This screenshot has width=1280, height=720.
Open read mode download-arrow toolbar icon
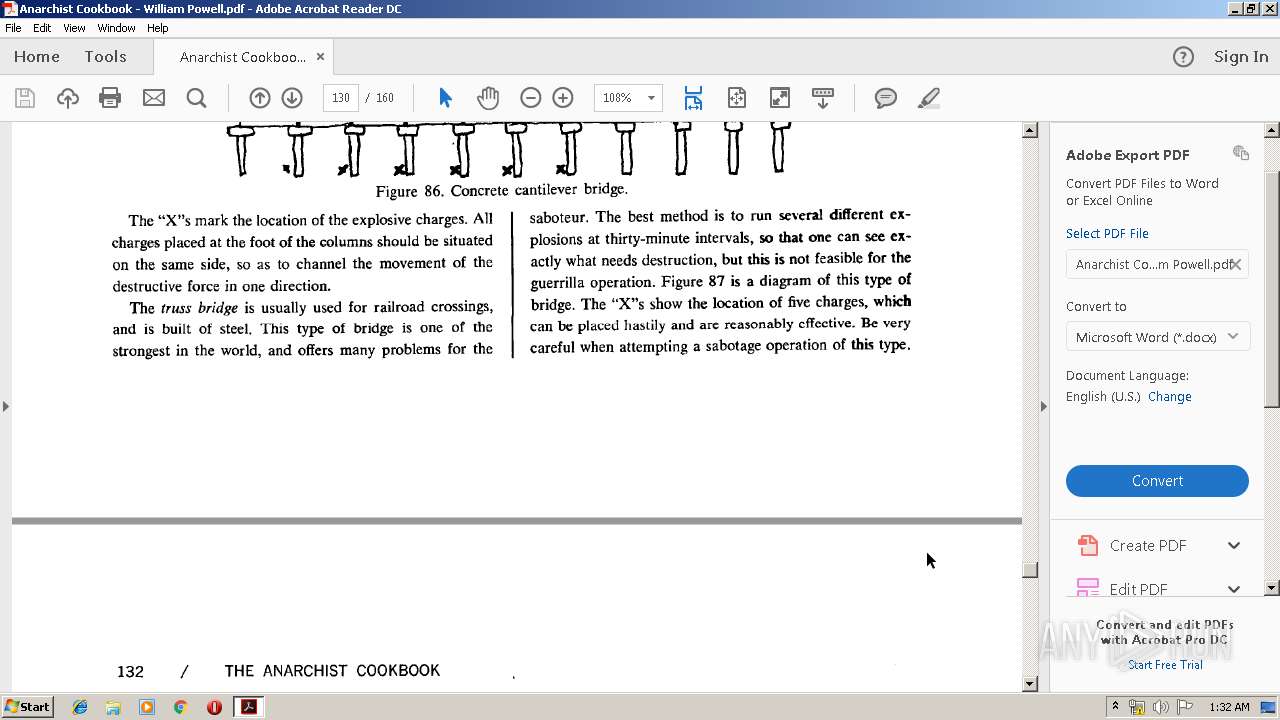(823, 98)
